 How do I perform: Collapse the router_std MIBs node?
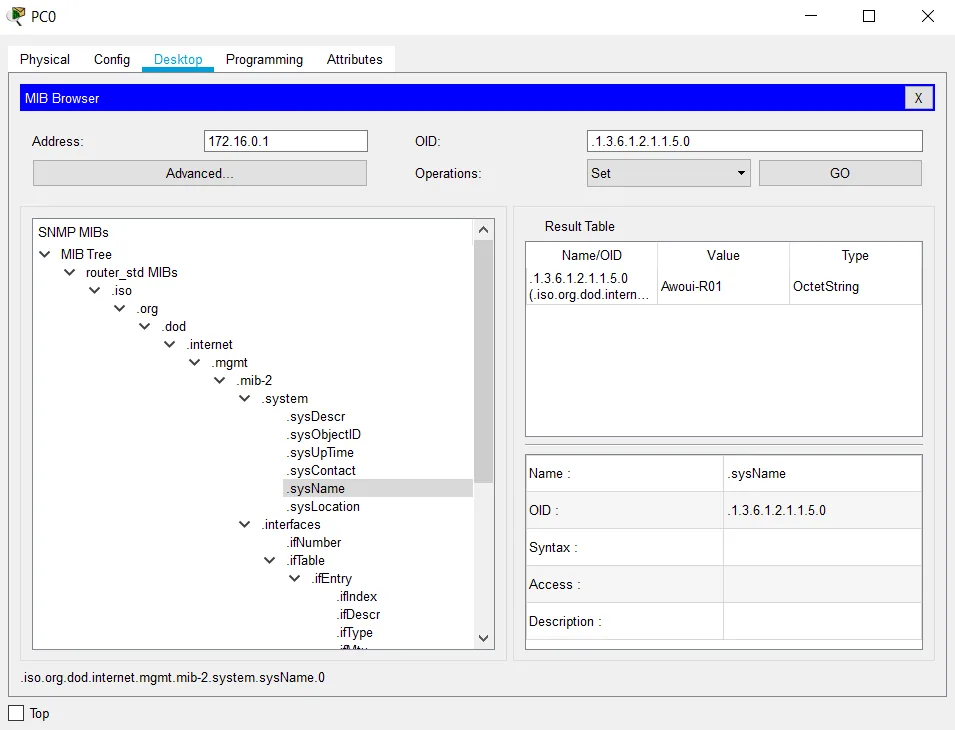(69, 272)
